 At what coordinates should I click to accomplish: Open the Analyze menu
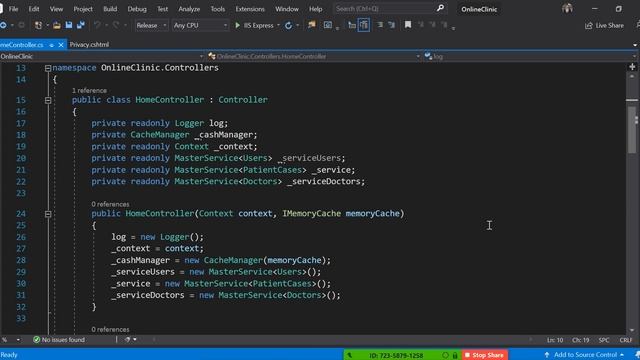click(x=189, y=9)
